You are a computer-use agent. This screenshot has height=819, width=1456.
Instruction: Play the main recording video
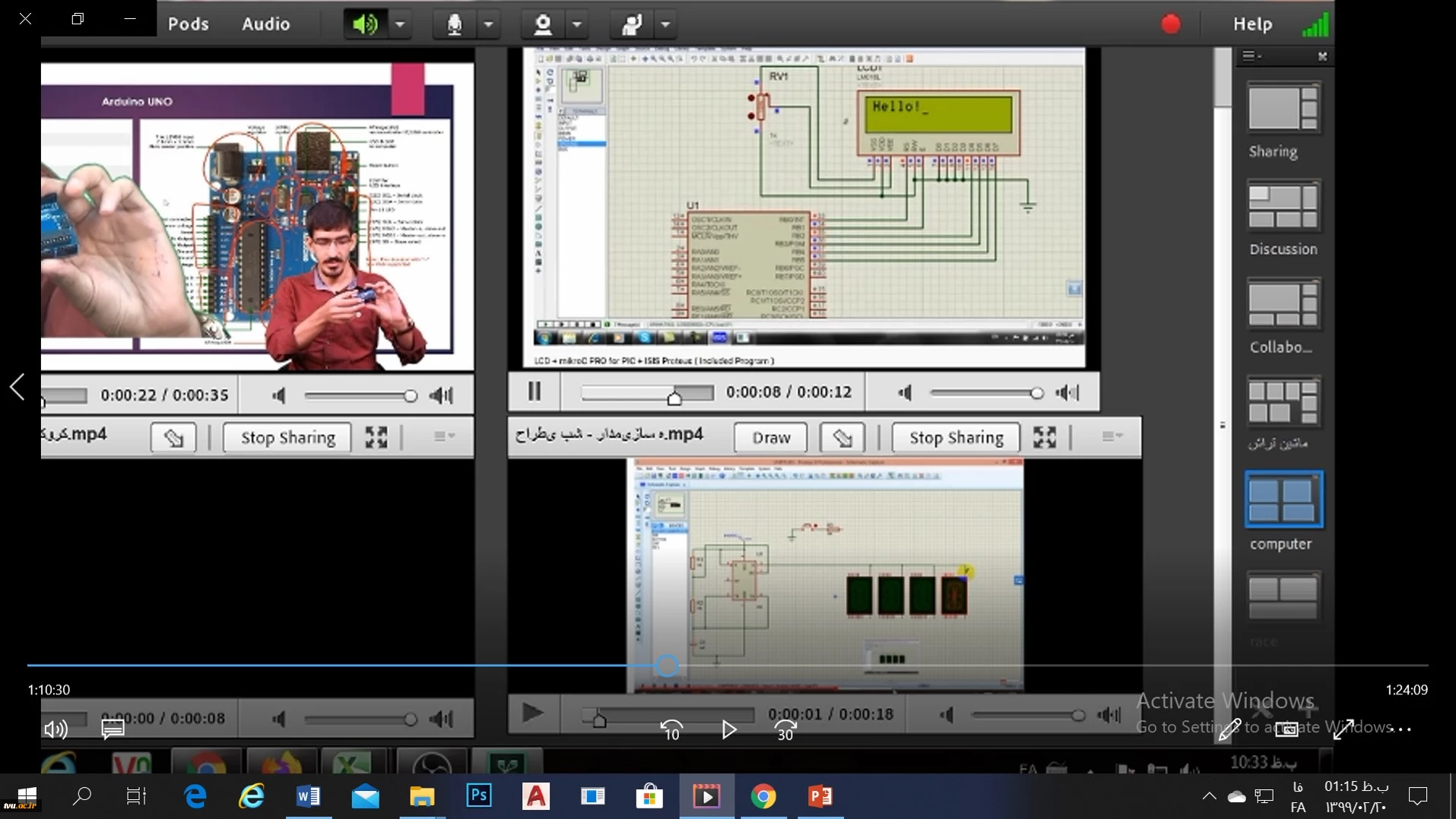point(728,730)
